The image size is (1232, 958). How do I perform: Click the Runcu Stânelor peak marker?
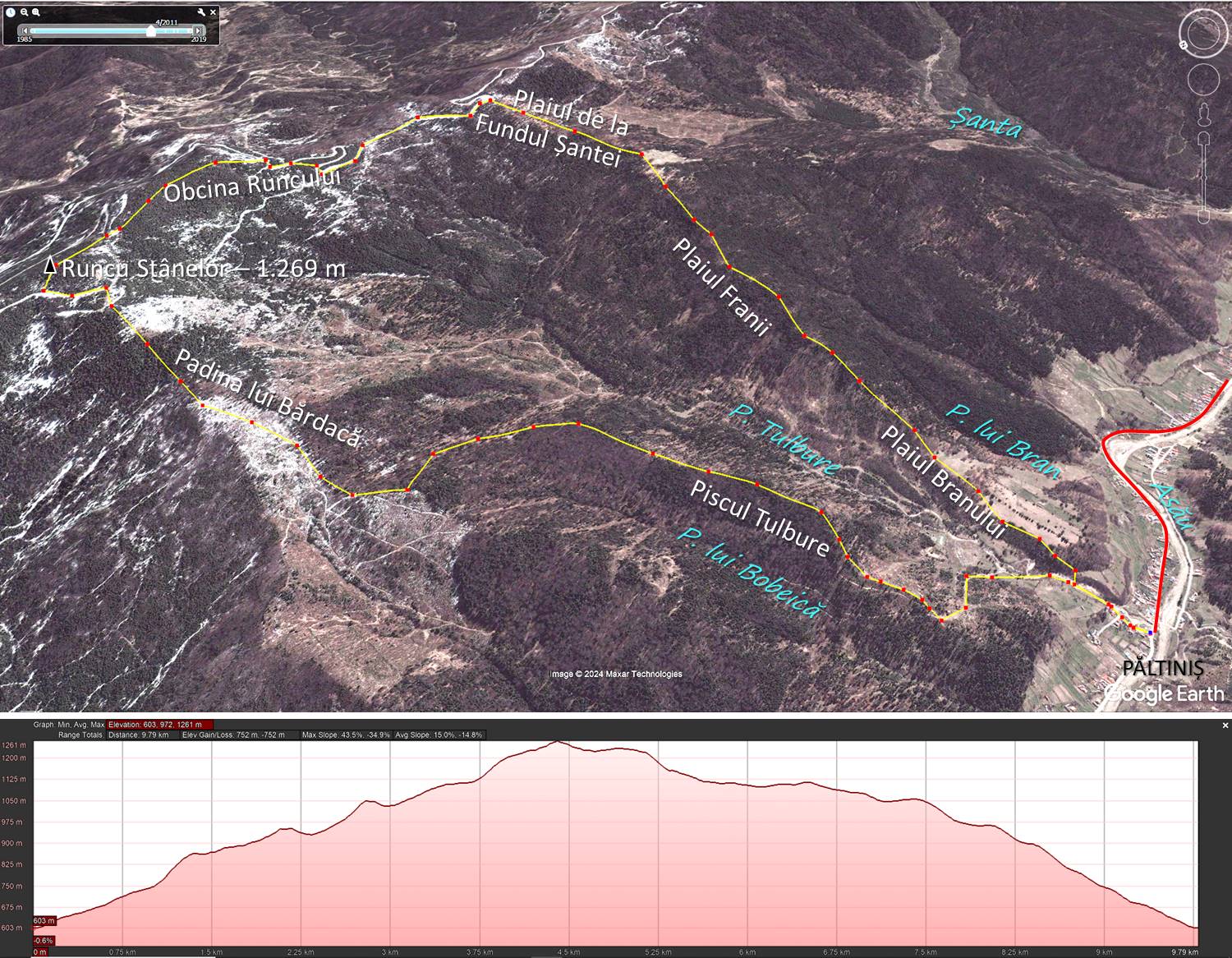click(x=50, y=265)
